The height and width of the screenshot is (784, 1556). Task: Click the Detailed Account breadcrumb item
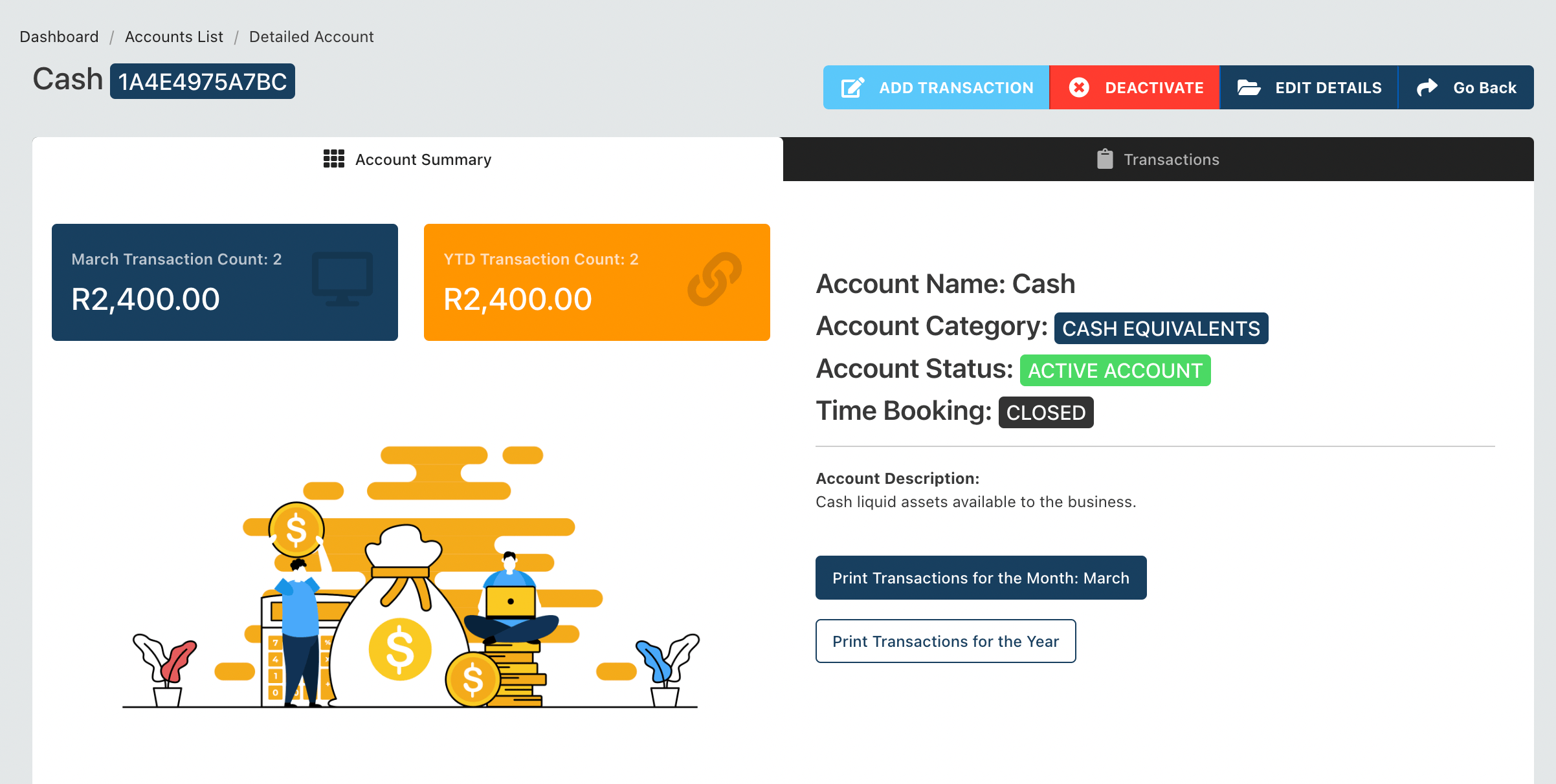pos(310,37)
